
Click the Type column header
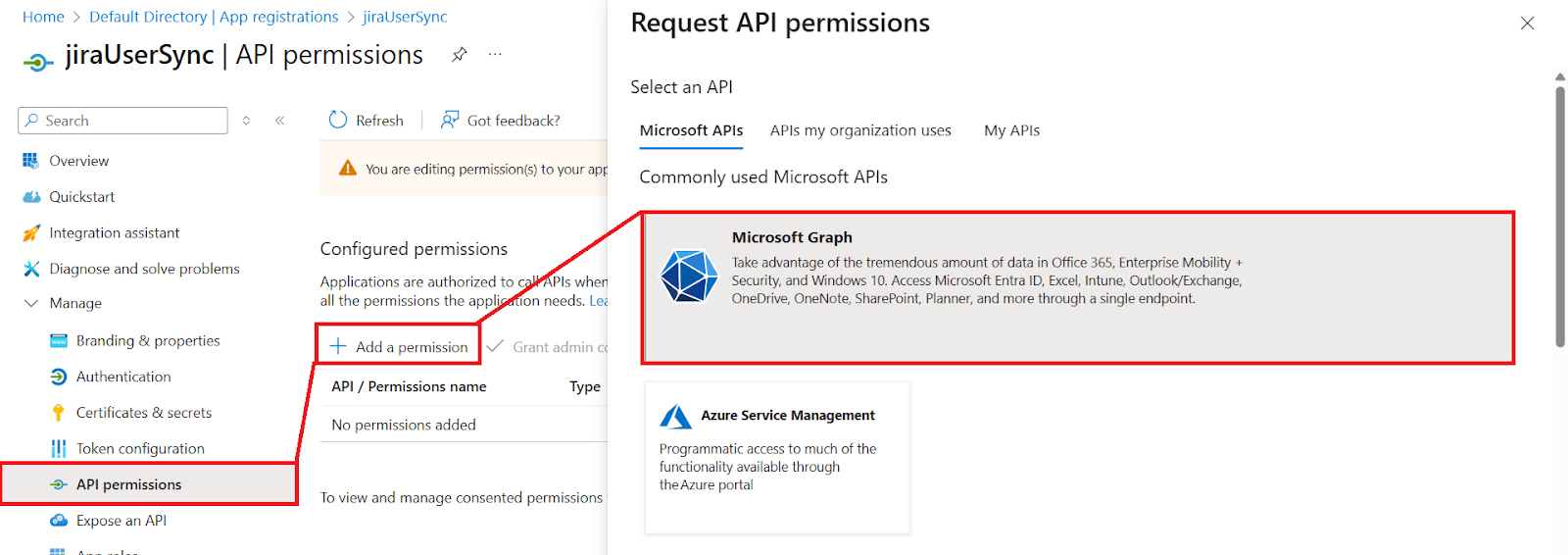[x=585, y=386]
